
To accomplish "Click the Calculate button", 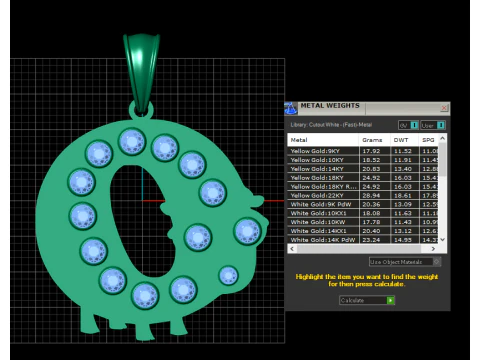I will [x=367, y=300].
